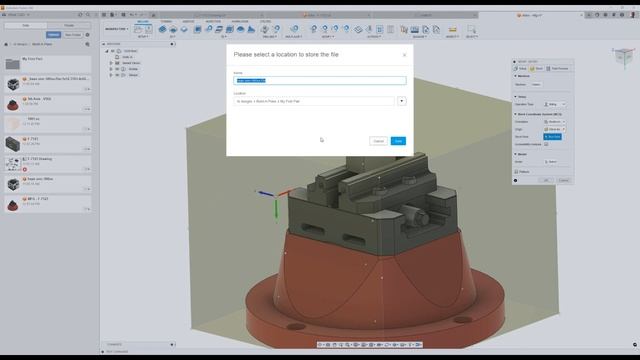This screenshot has height=360, width=640.
Task: Toggle the checkbox below Stock Point row
Action: click(x=546, y=144)
